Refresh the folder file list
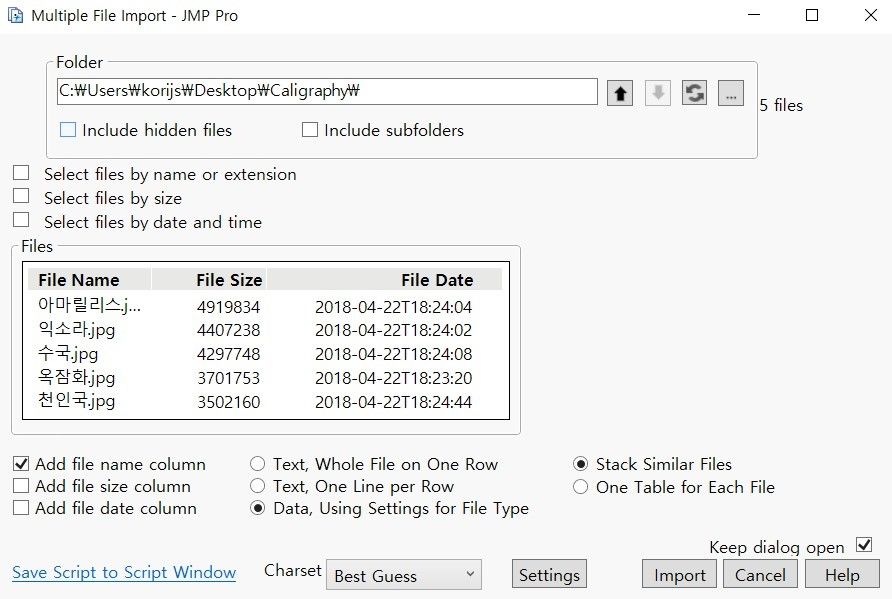892x599 pixels. pyautogui.click(x=694, y=93)
